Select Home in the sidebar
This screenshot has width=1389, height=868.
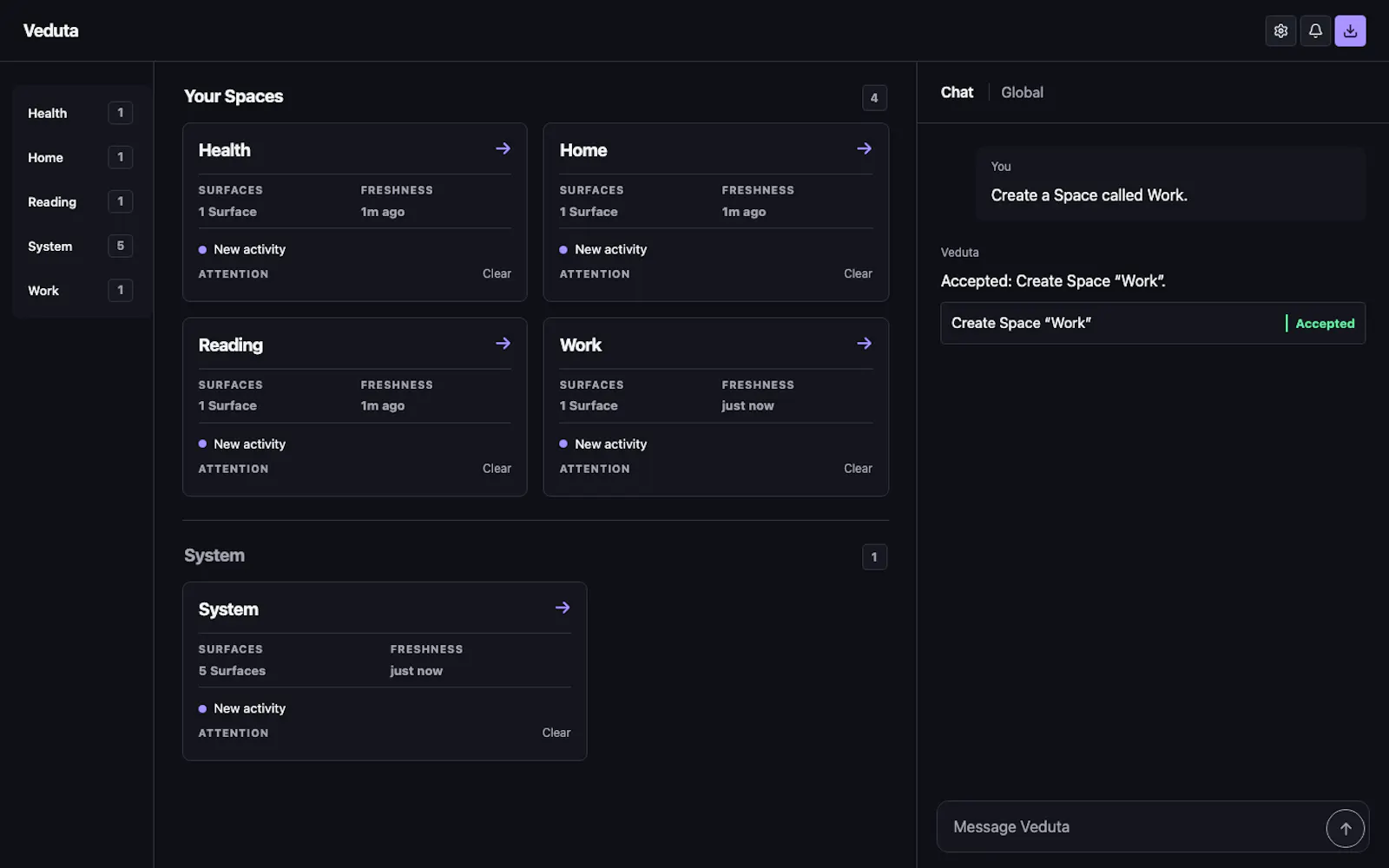[80, 157]
